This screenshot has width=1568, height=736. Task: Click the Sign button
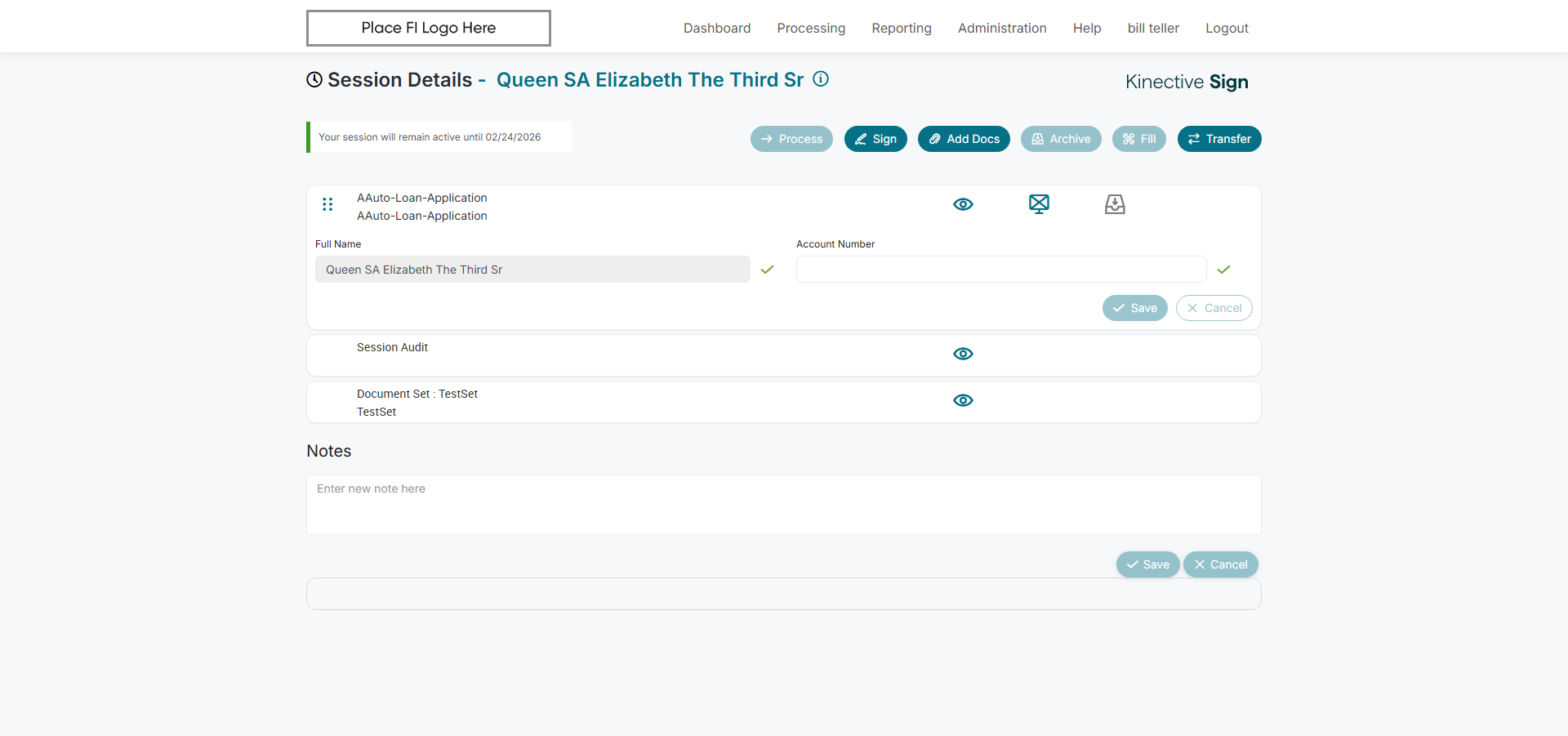tap(875, 139)
